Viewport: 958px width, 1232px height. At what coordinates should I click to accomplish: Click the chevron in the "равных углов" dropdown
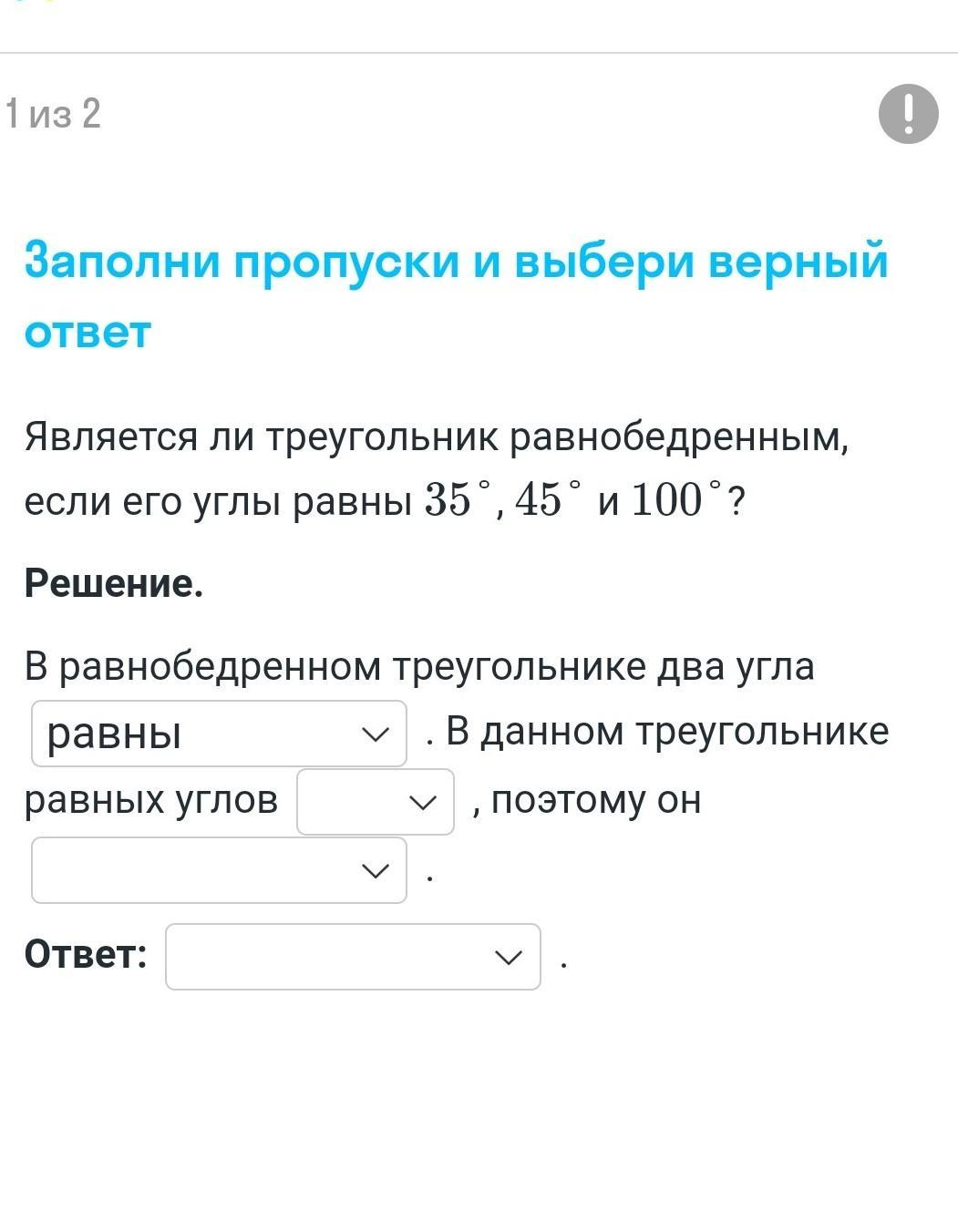click(422, 803)
